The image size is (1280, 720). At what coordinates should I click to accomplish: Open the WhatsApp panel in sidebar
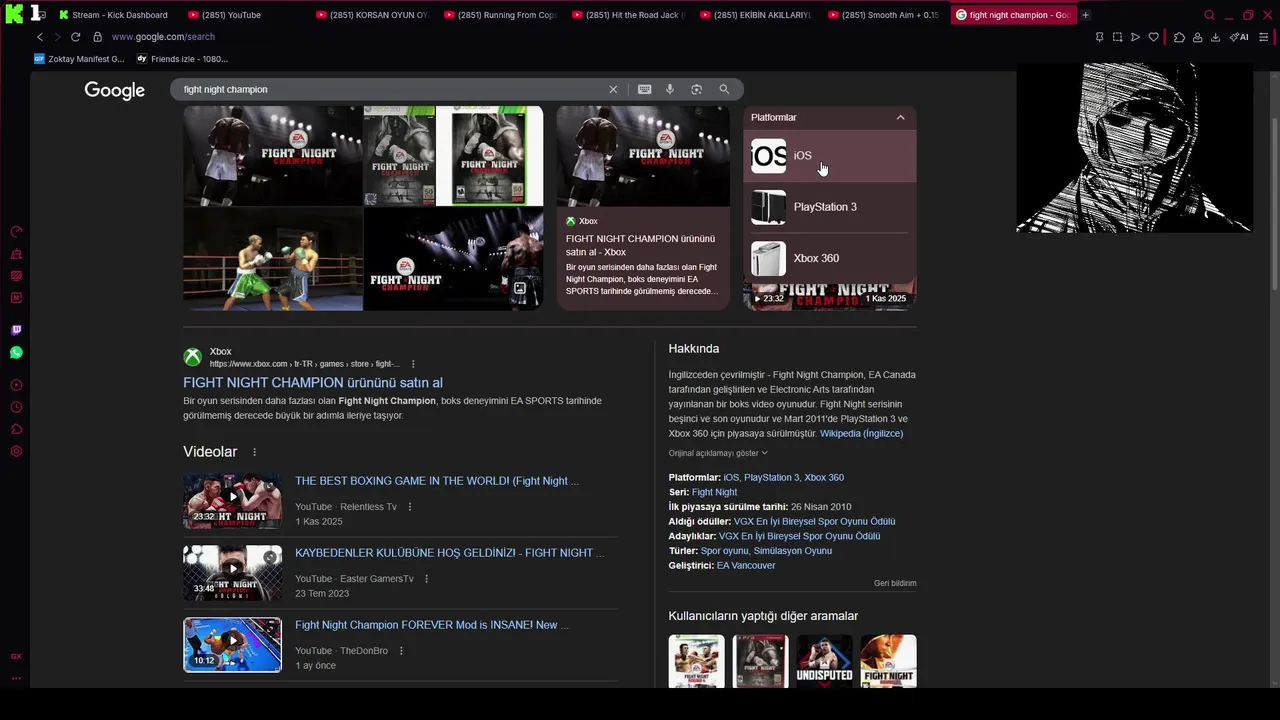16,353
